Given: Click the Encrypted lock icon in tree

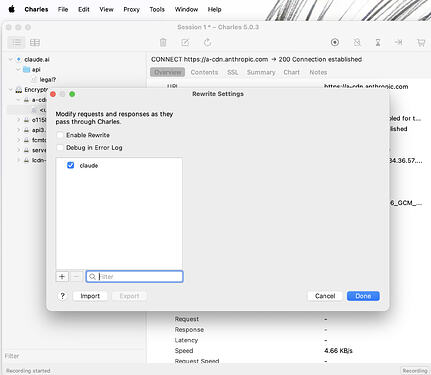Looking at the screenshot, I should coord(19,90).
